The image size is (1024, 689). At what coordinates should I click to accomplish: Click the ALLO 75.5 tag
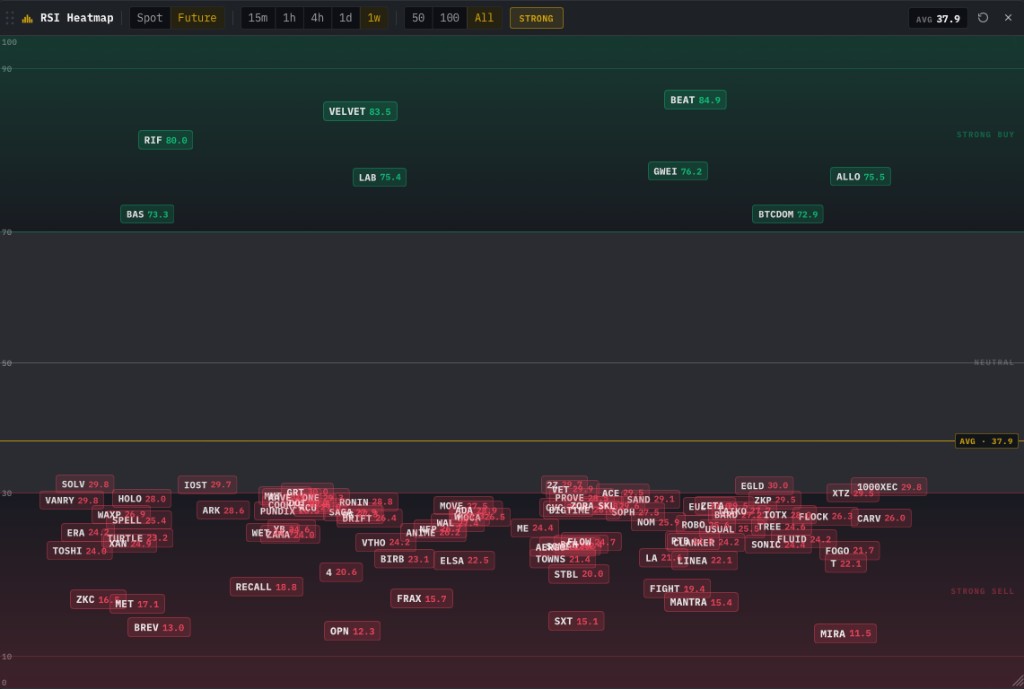860,176
